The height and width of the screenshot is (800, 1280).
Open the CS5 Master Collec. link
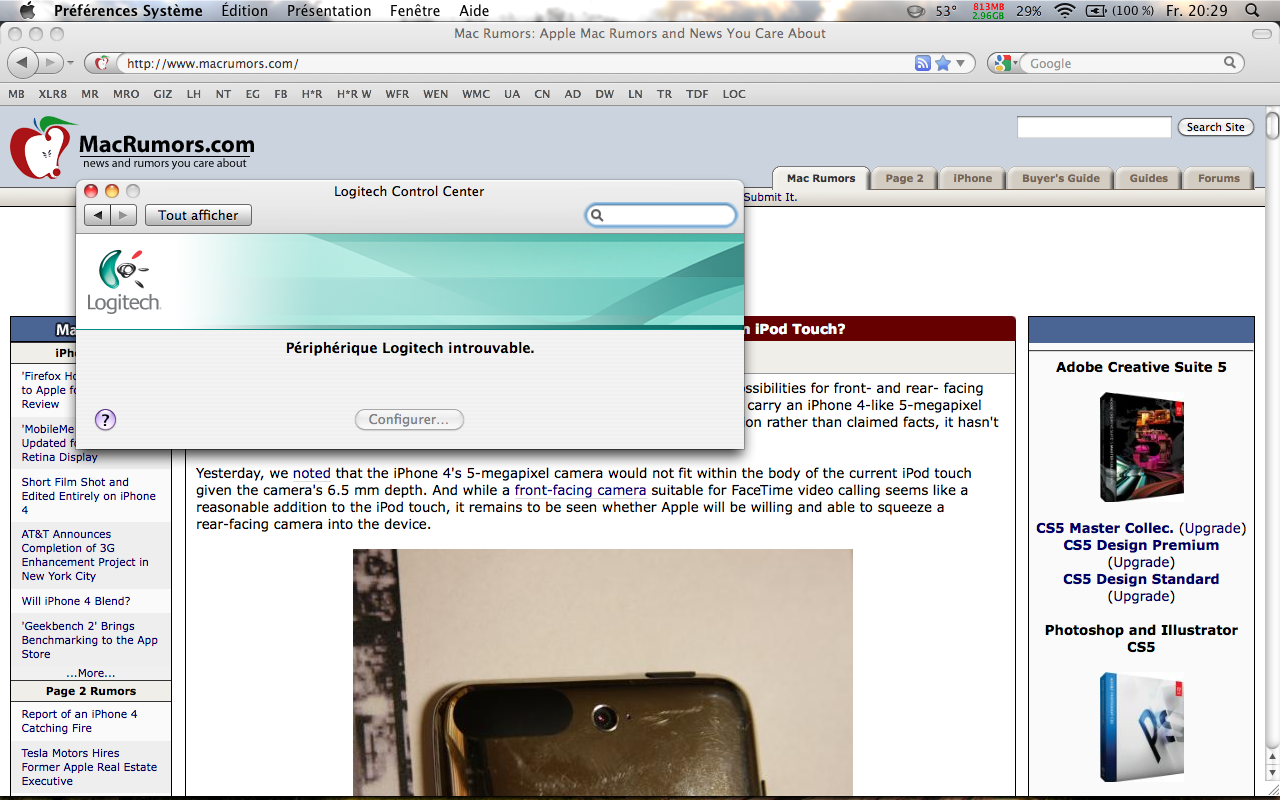coord(1105,528)
